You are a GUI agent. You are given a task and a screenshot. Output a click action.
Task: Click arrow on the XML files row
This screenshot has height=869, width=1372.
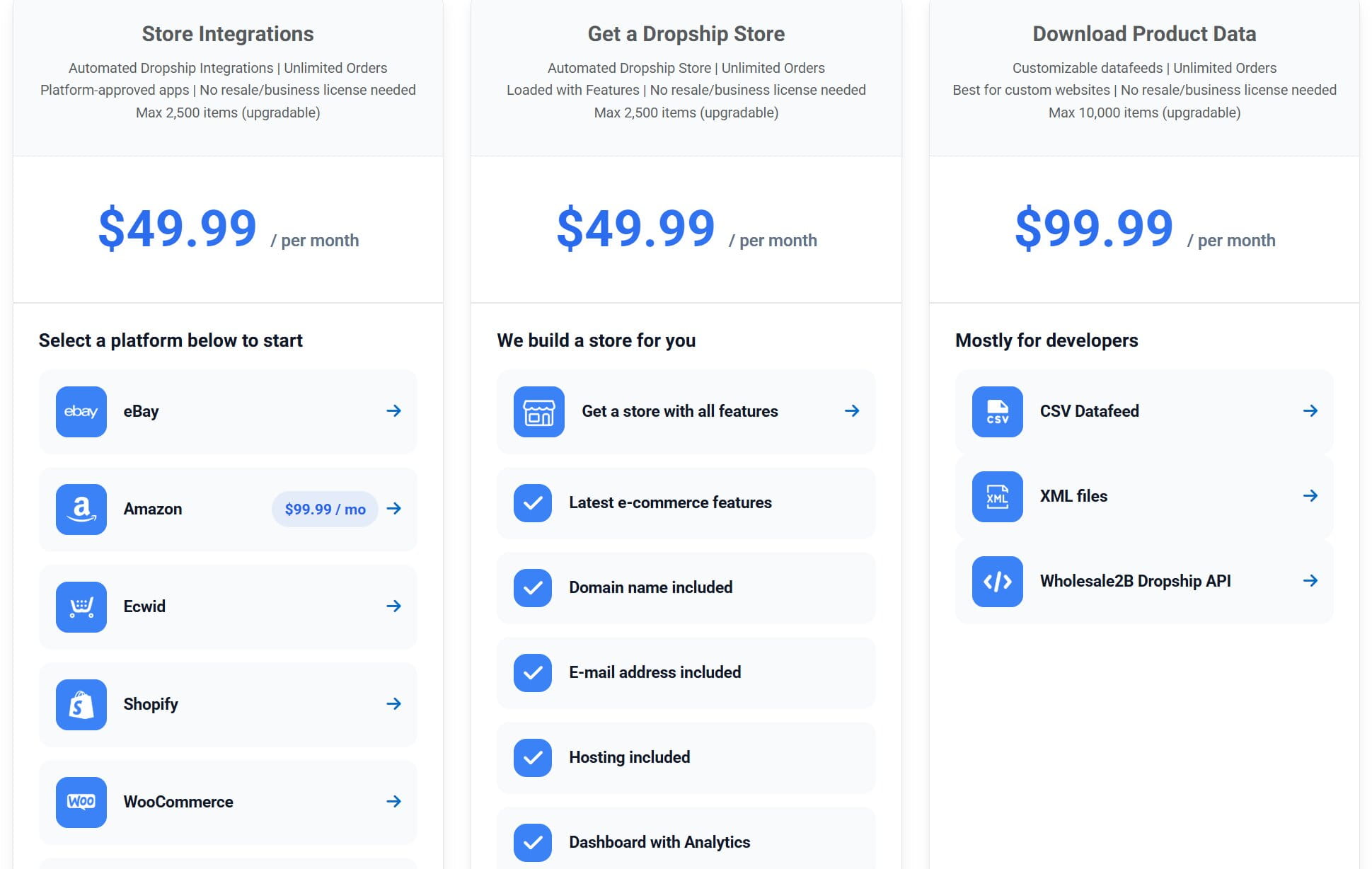(1310, 495)
